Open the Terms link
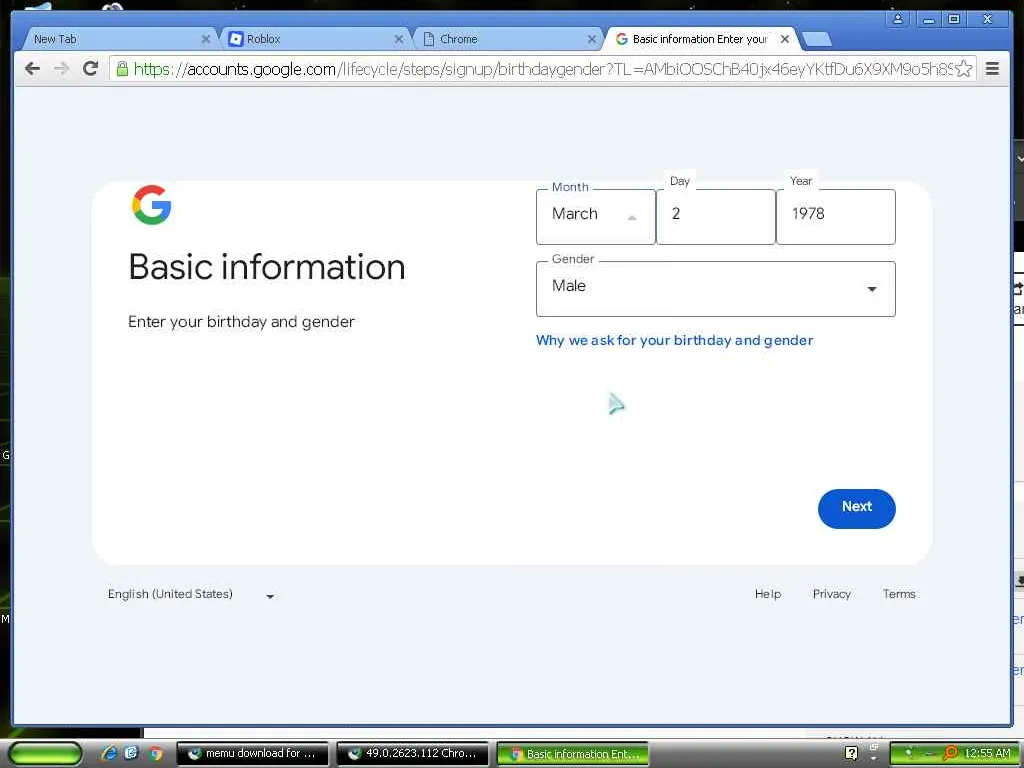The height and width of the screenshot is (768, 1024). click(x=899, y=594)
